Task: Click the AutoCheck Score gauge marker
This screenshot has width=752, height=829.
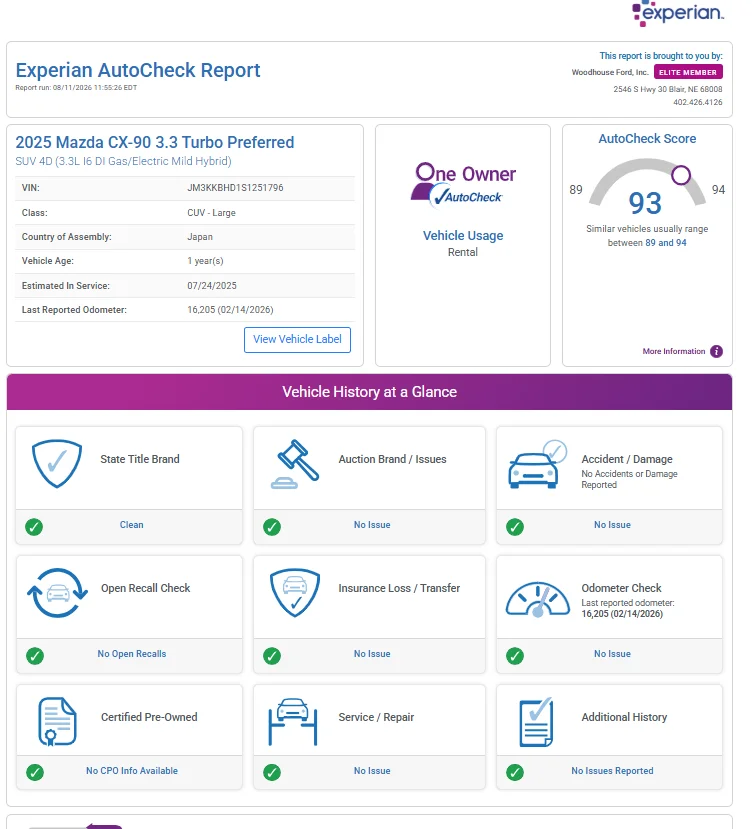Action: click(681, 174)
